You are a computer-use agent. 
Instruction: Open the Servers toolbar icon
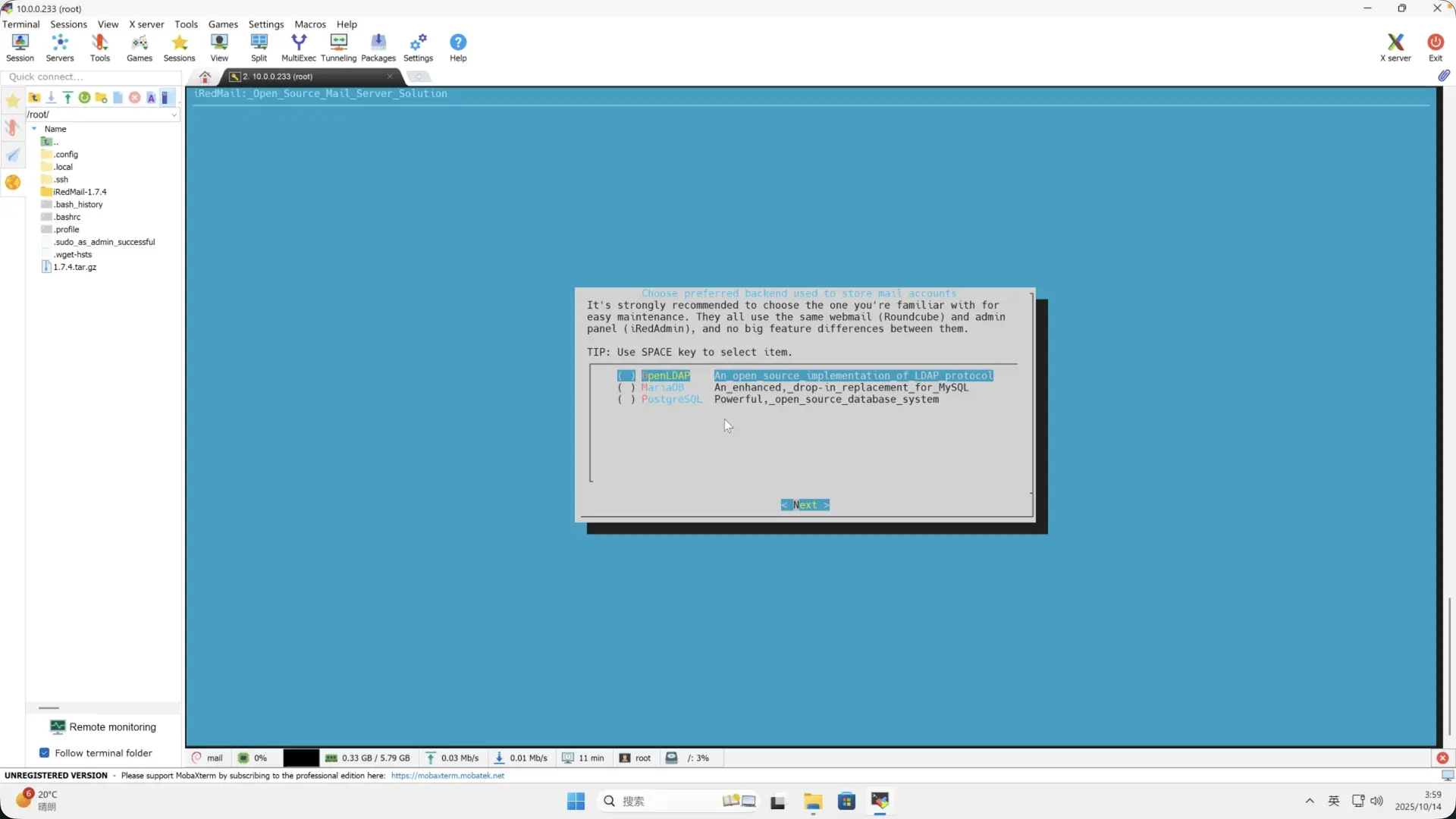pos(60,47)
